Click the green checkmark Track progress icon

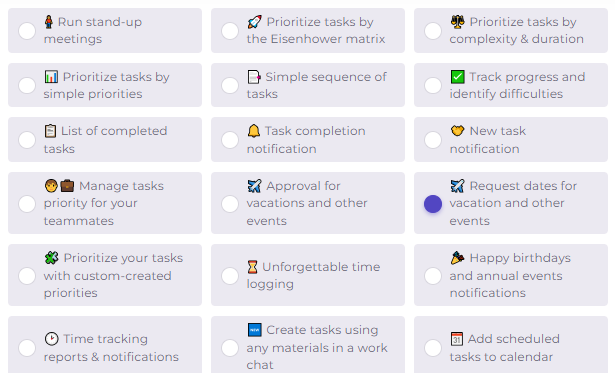click(457, 76)
